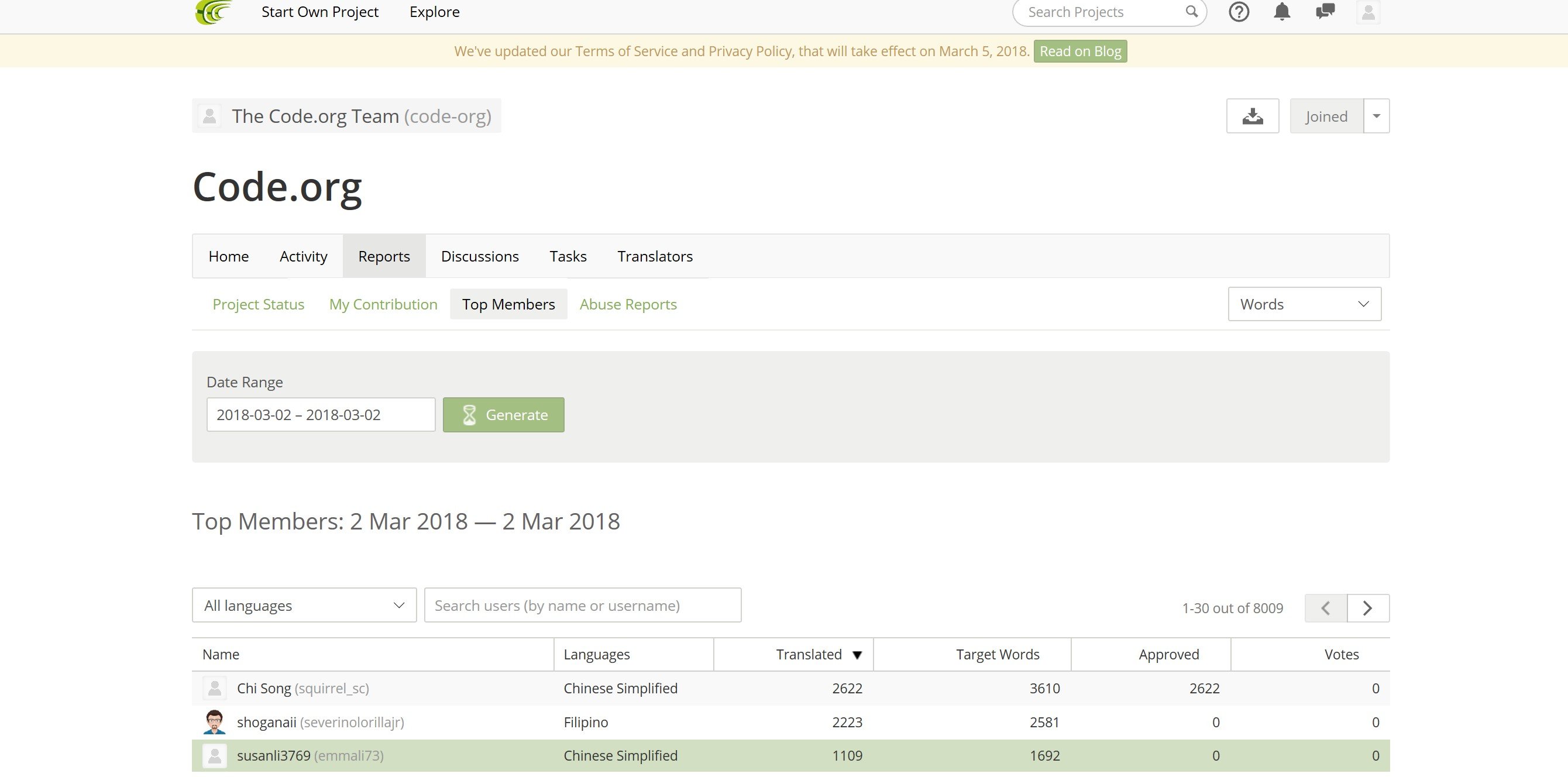Go to next page arrow

[1368, 608]
